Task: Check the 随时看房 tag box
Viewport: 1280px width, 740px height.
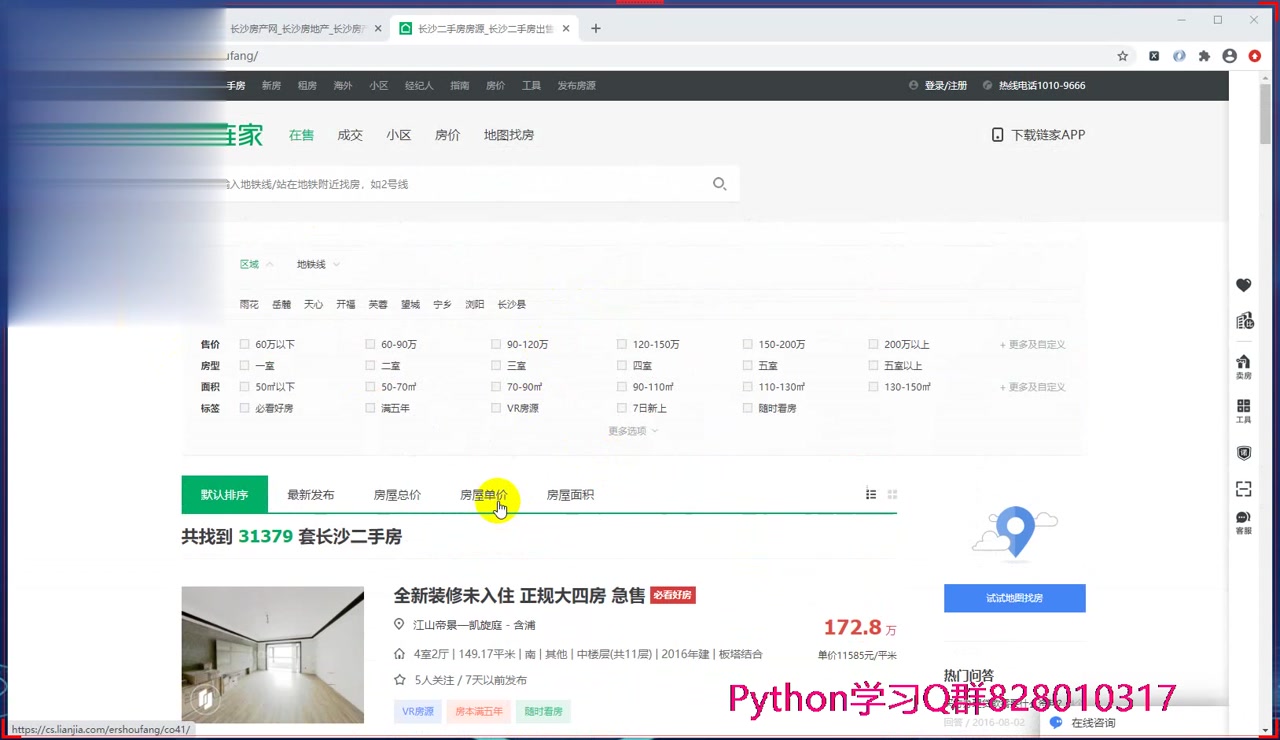Action: click(x=747, y=408)
